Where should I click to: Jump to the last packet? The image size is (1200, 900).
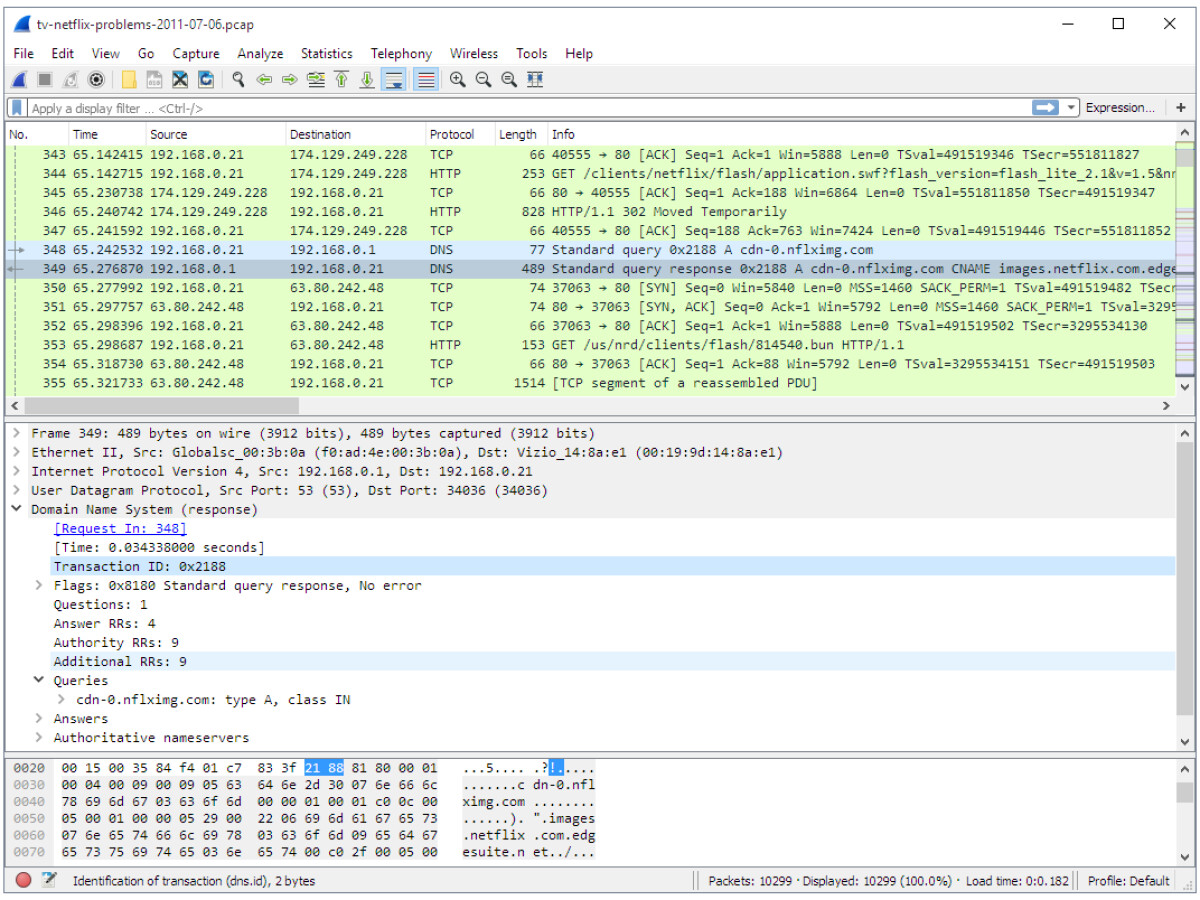coord(366,79)
